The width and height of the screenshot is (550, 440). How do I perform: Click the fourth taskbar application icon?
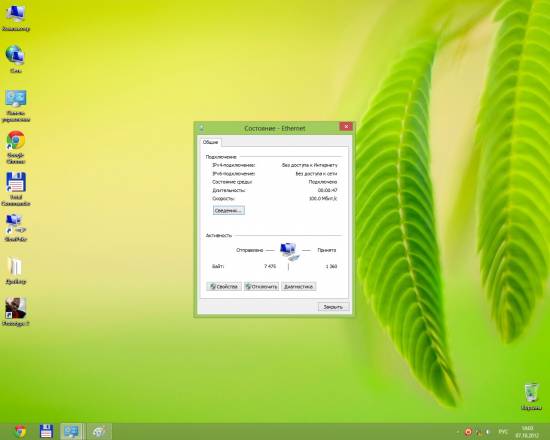[99, 431]
